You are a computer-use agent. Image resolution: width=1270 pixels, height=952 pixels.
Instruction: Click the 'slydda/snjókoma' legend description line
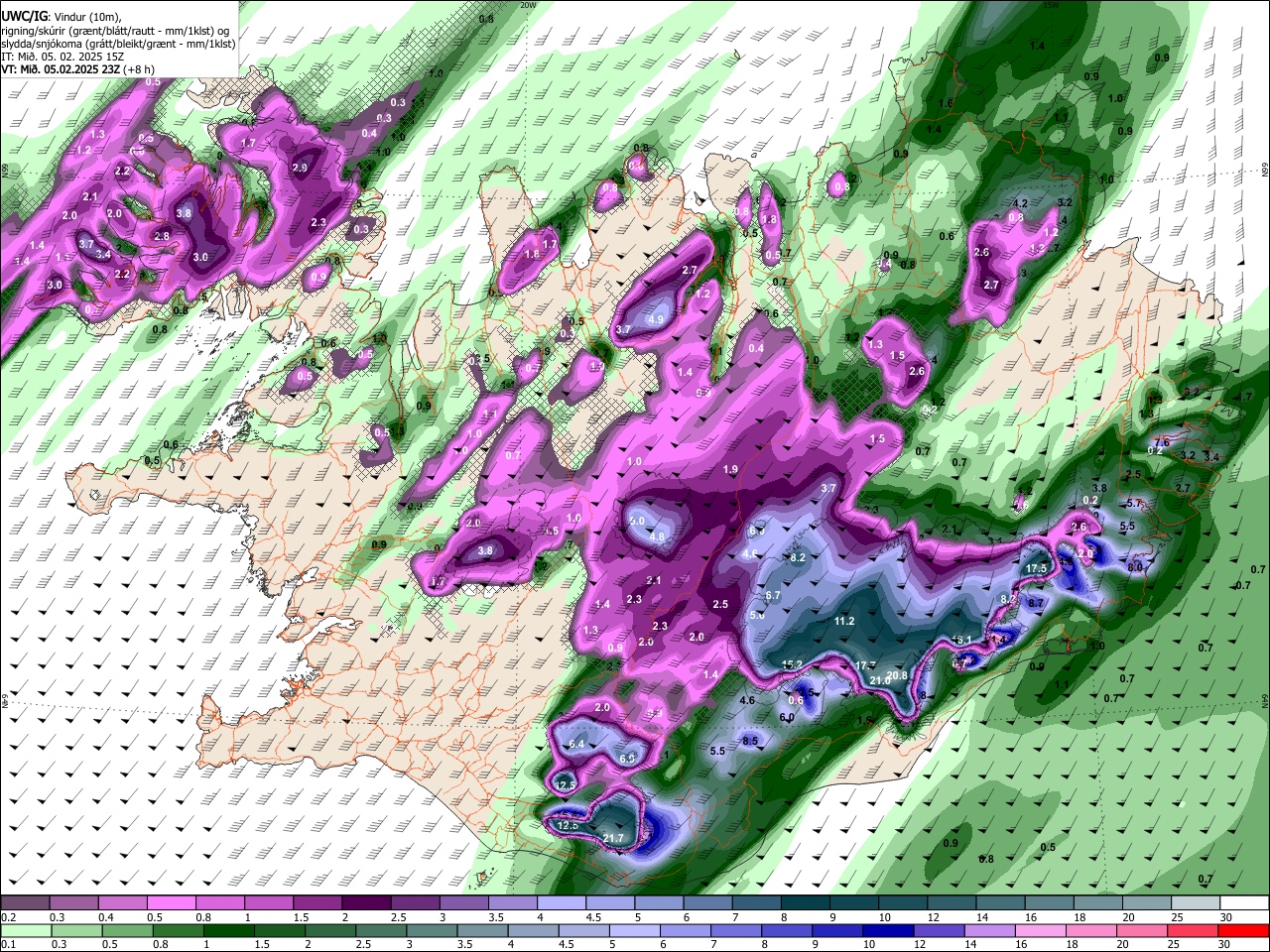point(118,44)
